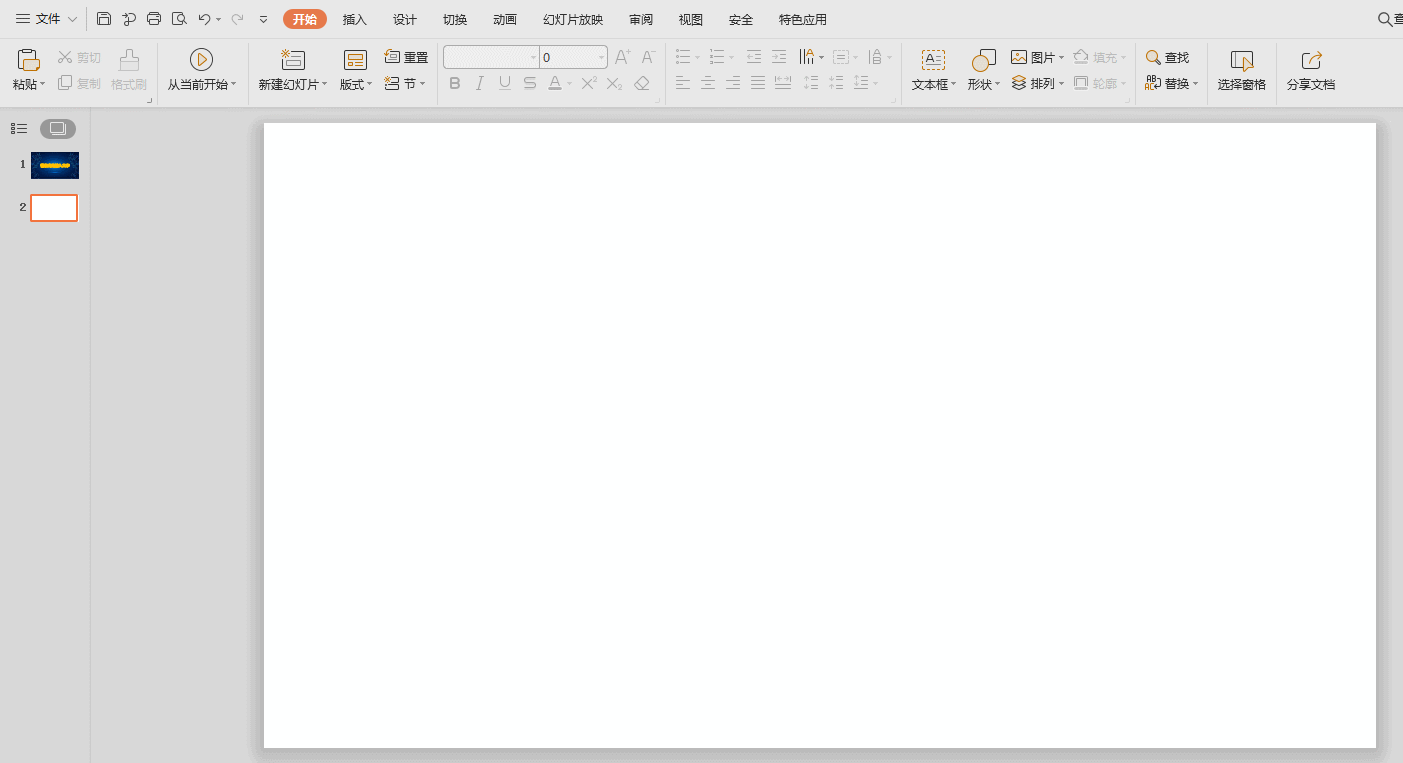Screen dimensions: 1403x763
Task: Switch to the Animation (动画) tab
Action: [x=505, y=20]
